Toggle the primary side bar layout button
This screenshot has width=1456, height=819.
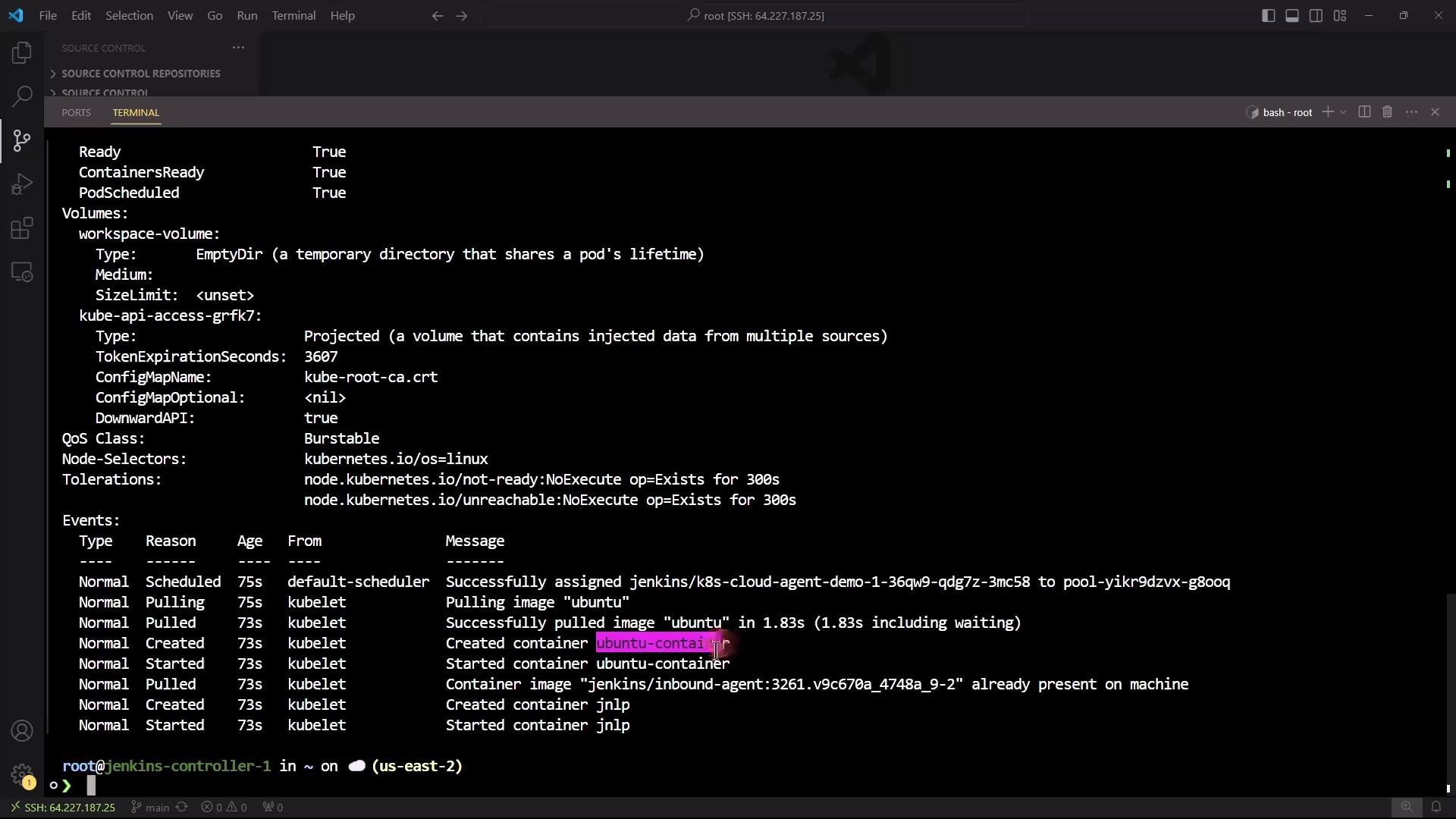coord(1268,15)
